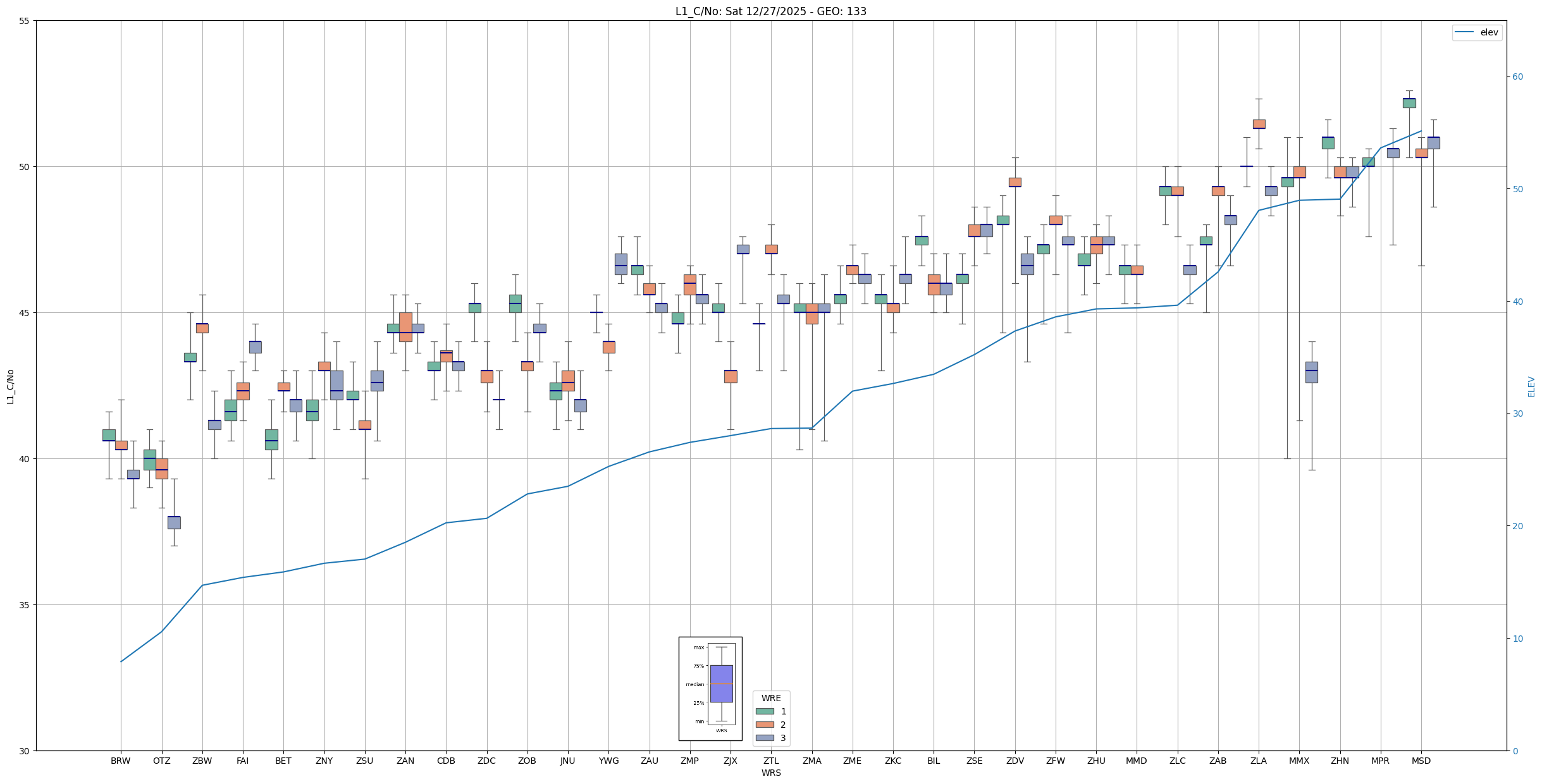Click the MMX station label
The image size is (1542, 784).
click(1298, 761)
